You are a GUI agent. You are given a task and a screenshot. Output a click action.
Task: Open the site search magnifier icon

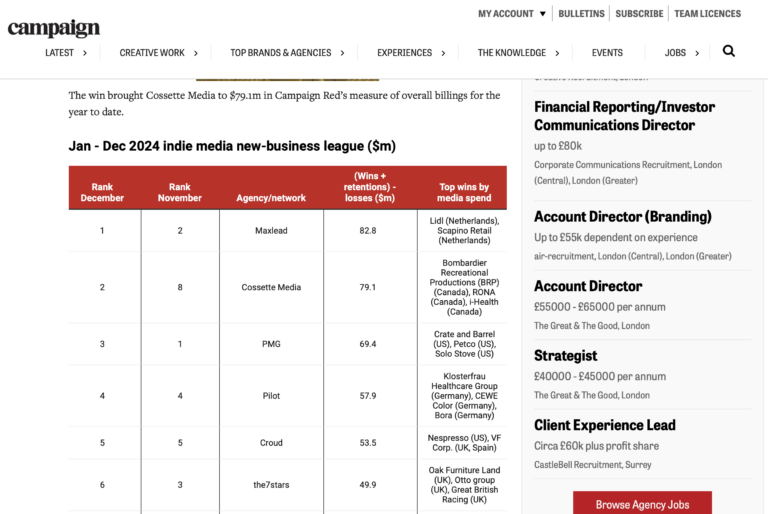[728, 51]
